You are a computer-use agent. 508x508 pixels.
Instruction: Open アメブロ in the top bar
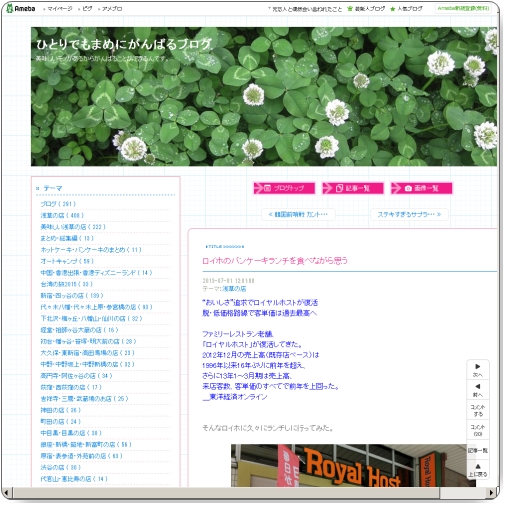coord(110,9)
